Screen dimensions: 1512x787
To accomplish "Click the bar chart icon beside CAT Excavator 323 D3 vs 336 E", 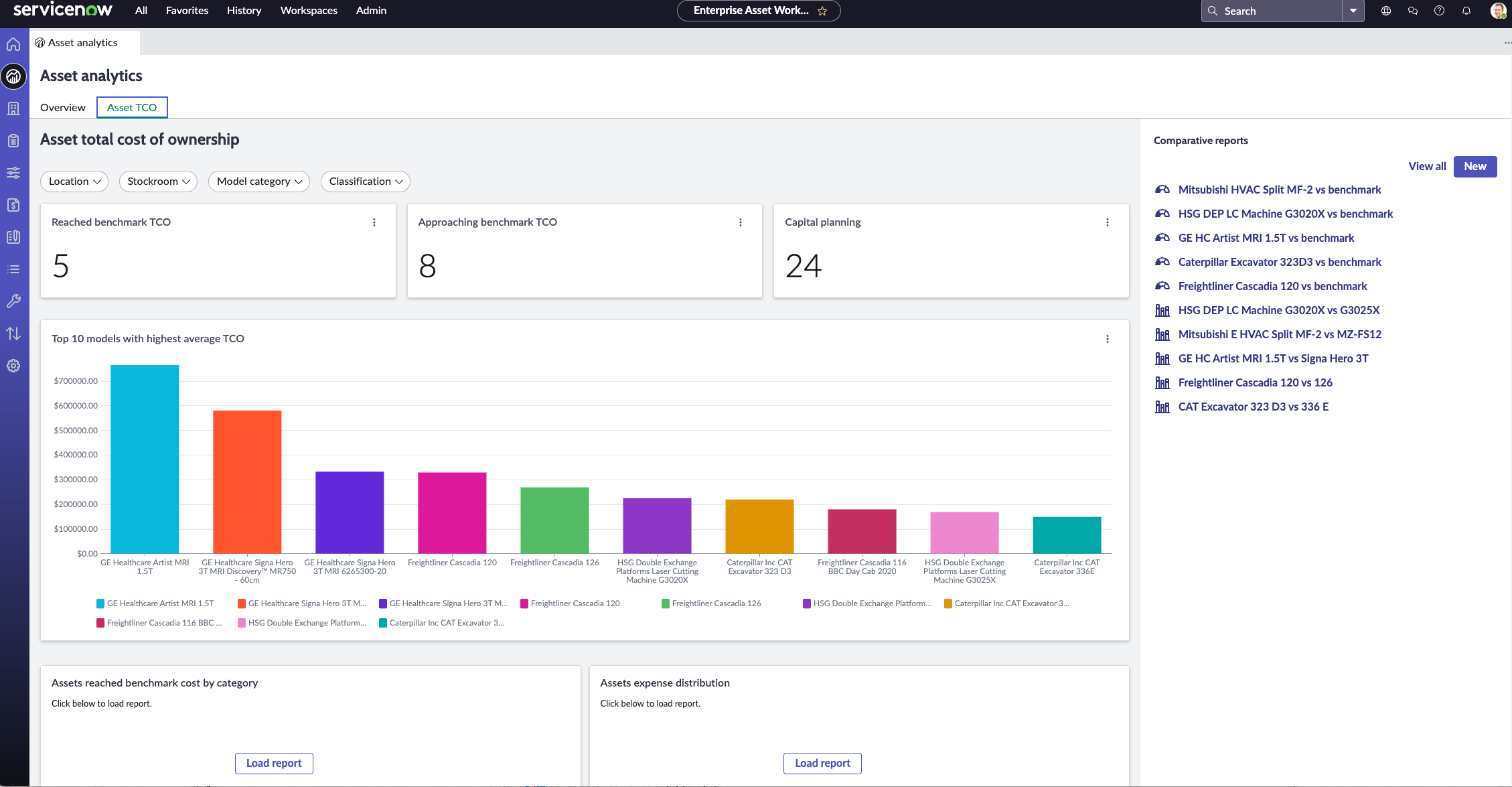I will pyautogui.click(x=1162, y=407).
